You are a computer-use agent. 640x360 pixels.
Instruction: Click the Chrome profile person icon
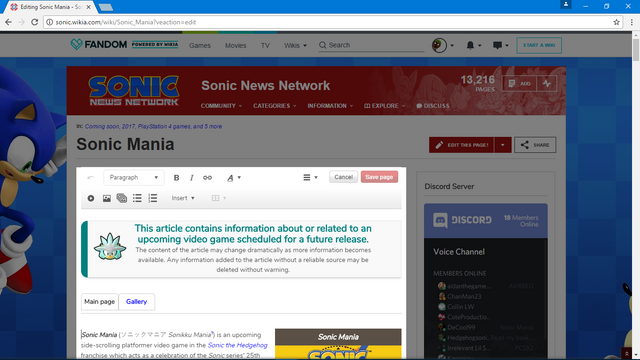tap(566, 4)
